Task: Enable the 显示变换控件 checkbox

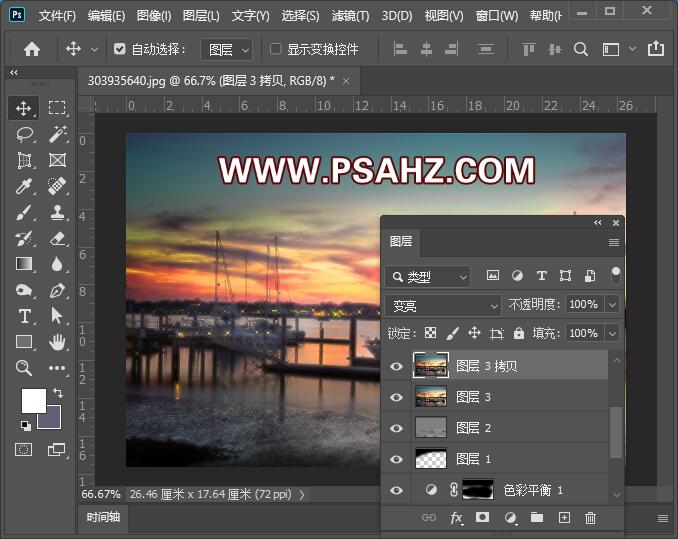Action: pos(275,49)
